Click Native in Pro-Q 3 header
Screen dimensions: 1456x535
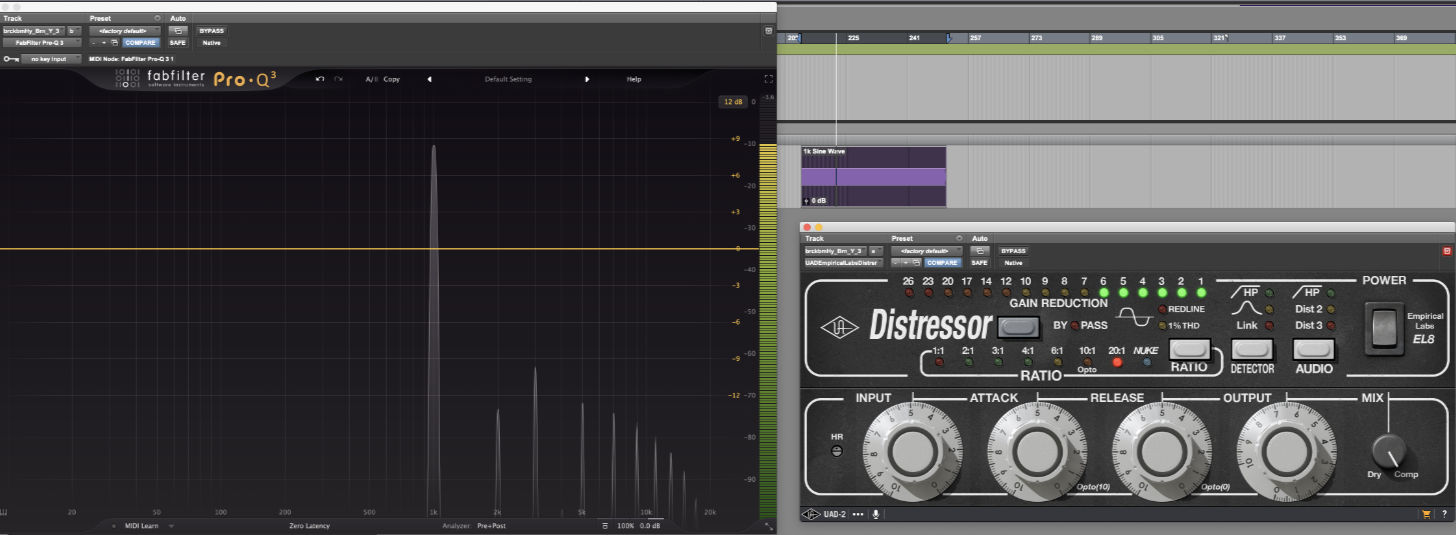pos(211,43)
